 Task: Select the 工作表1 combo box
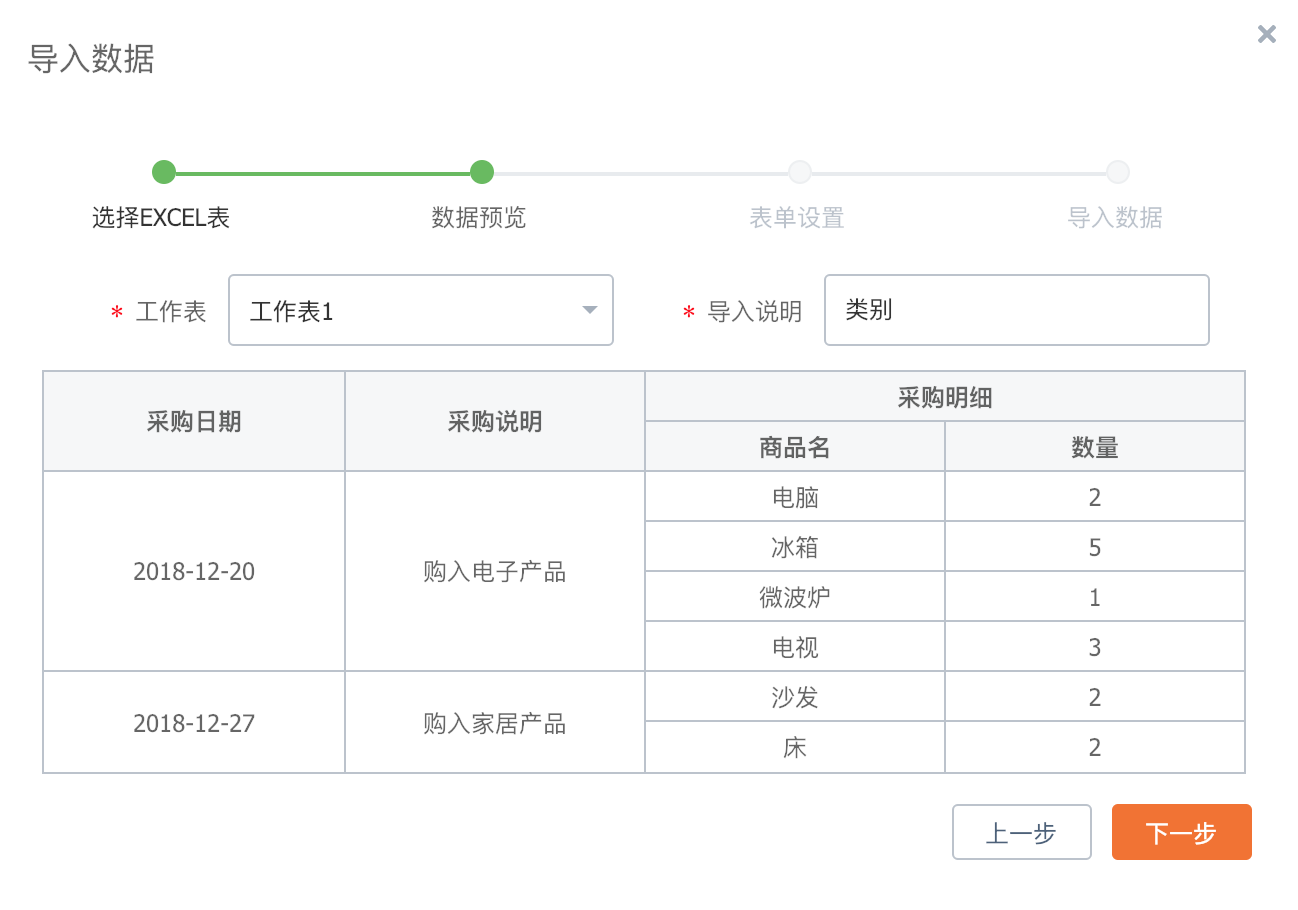[410, 310]
